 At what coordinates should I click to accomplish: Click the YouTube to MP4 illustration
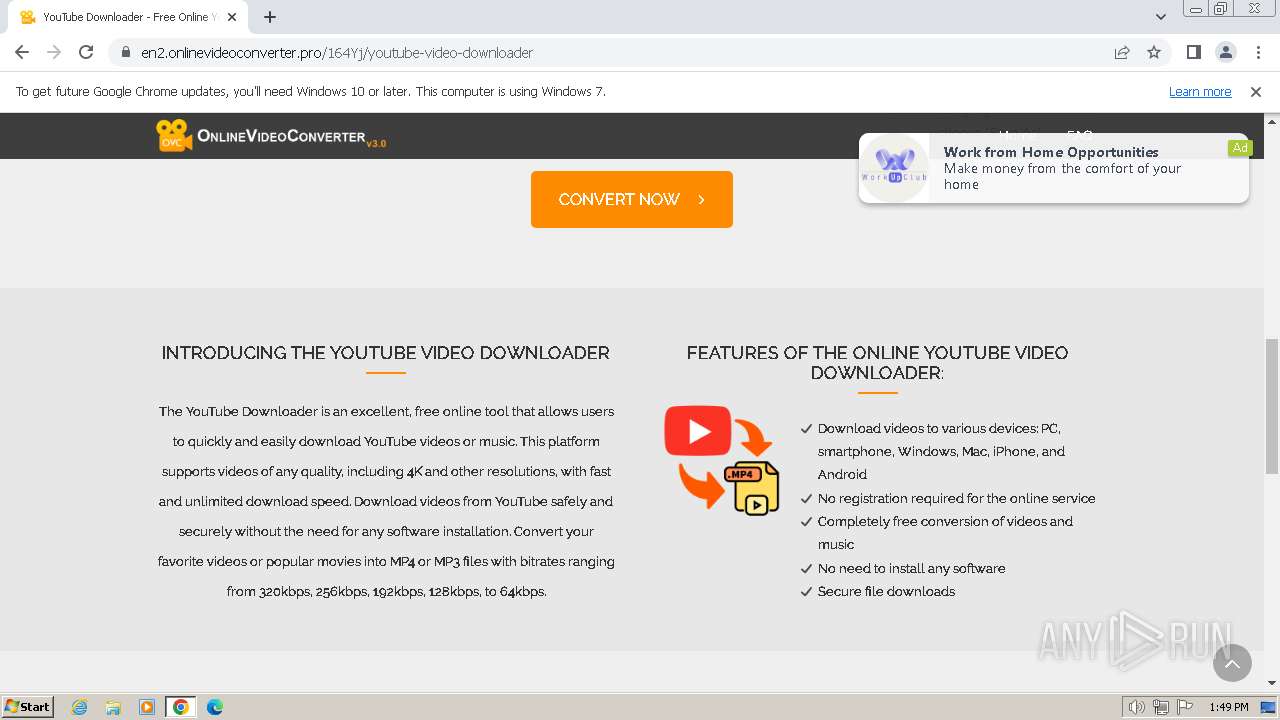(x=722, y=460)
